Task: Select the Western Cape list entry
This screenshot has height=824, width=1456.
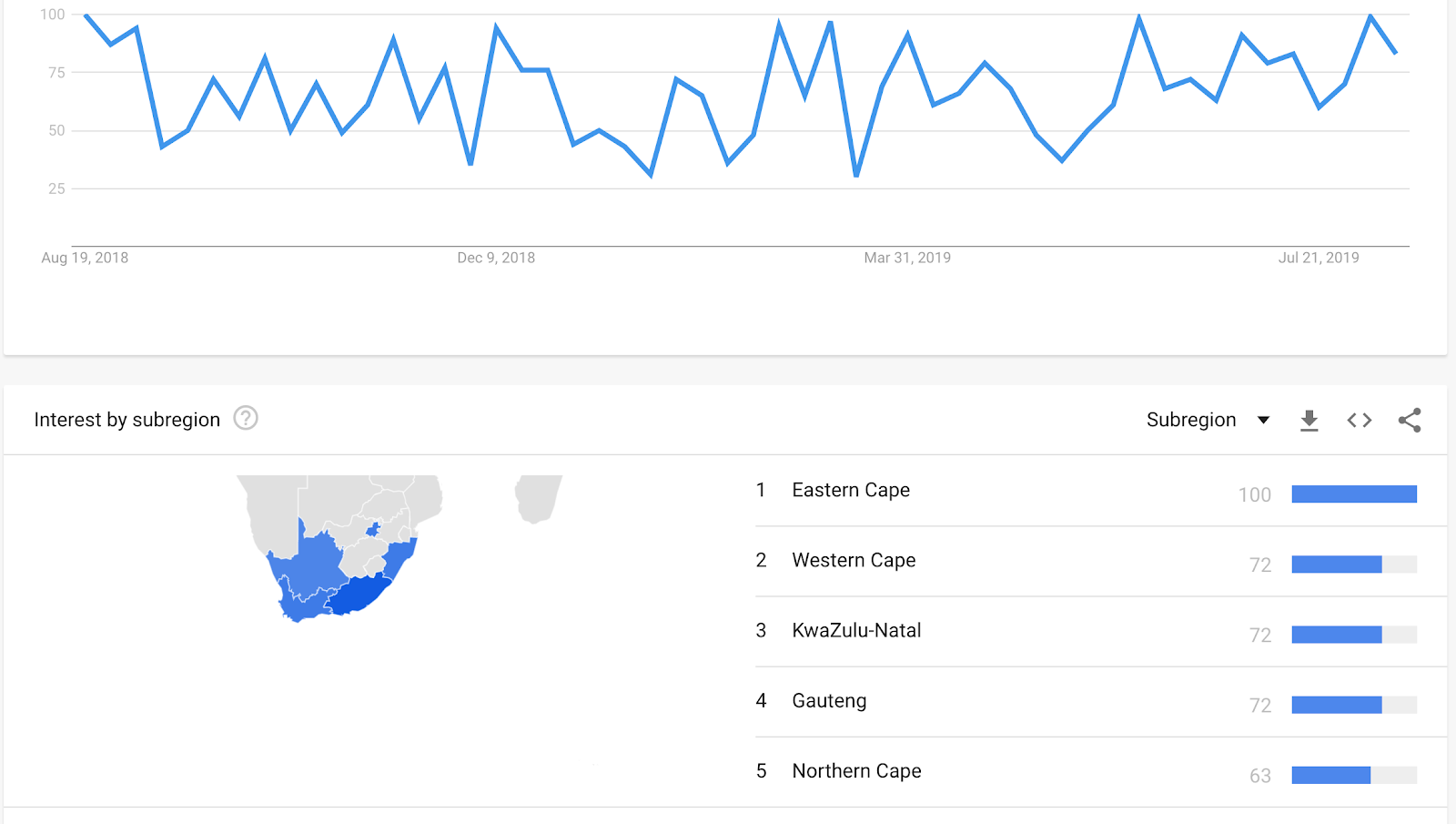Action: point(854,560)
